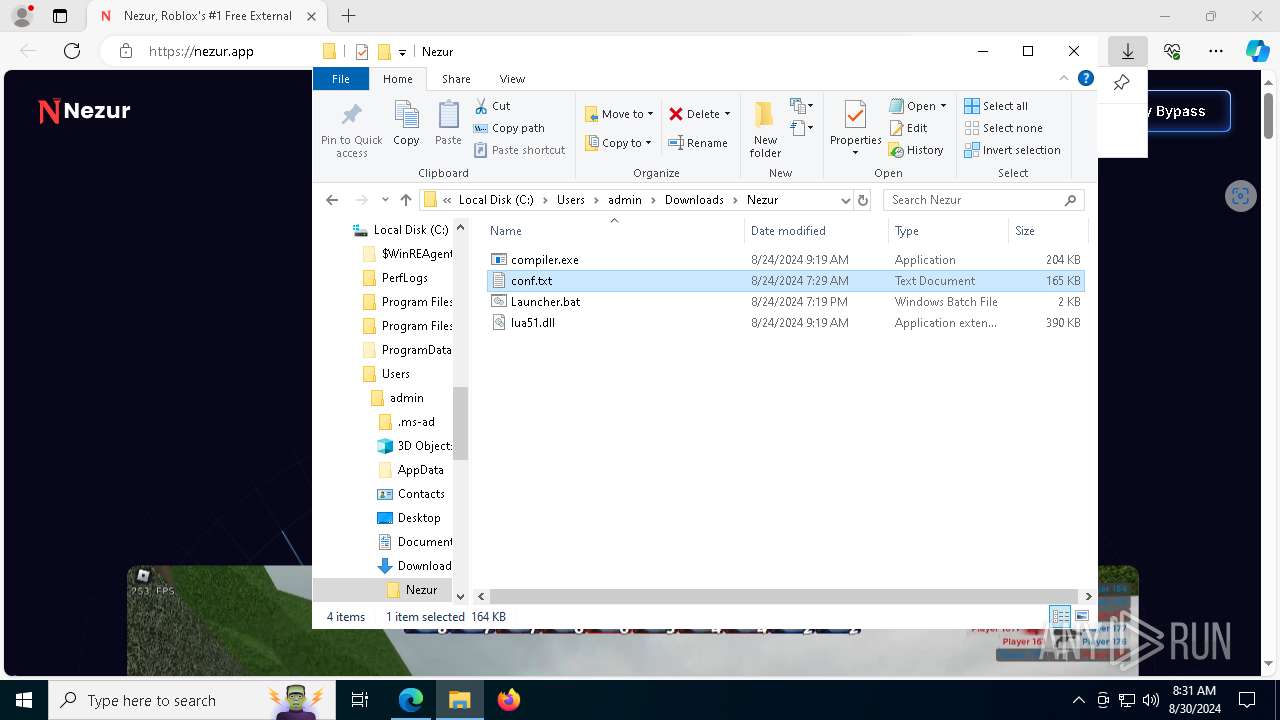Select the Nezur browser tab
Screen dimensions: 1280x720
tap(207, 16)
